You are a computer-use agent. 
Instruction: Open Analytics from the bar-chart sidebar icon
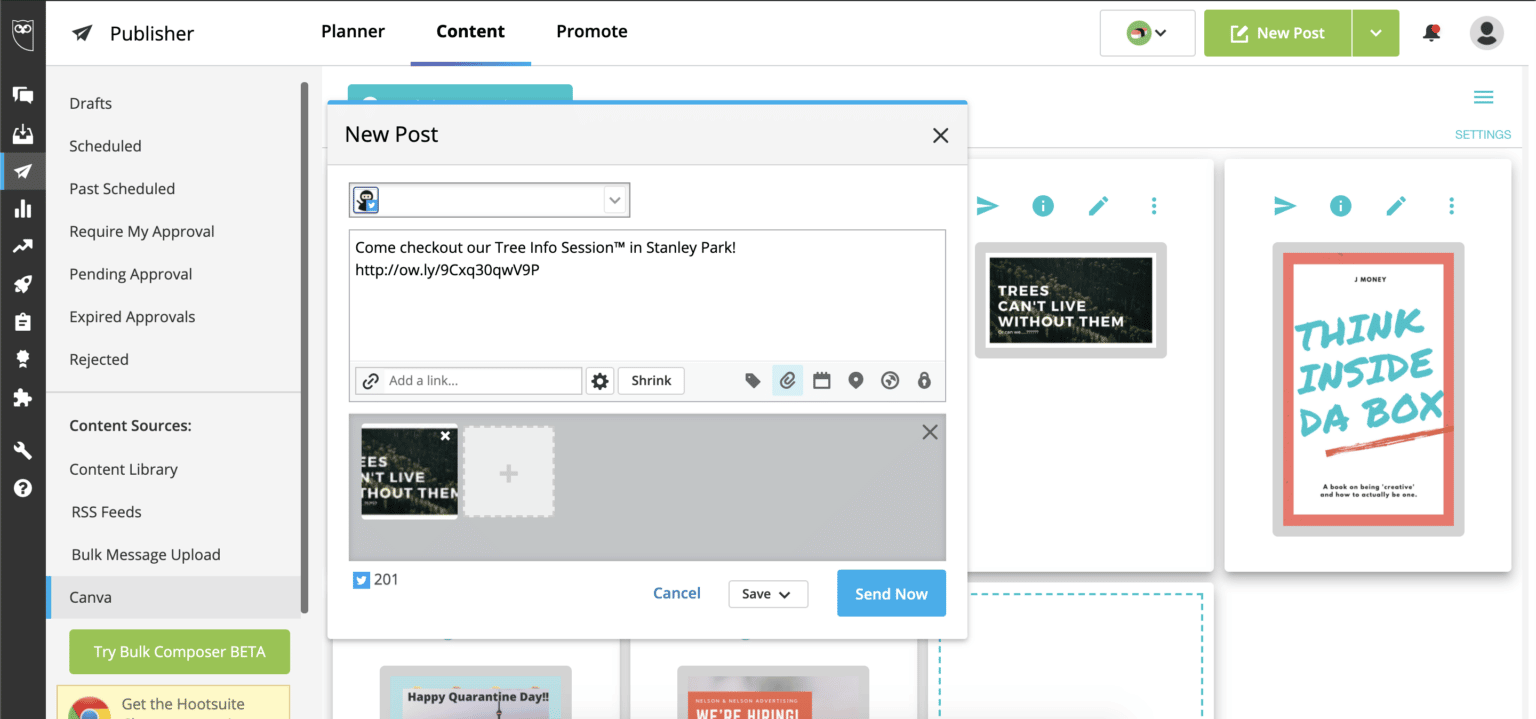point(22,208)
